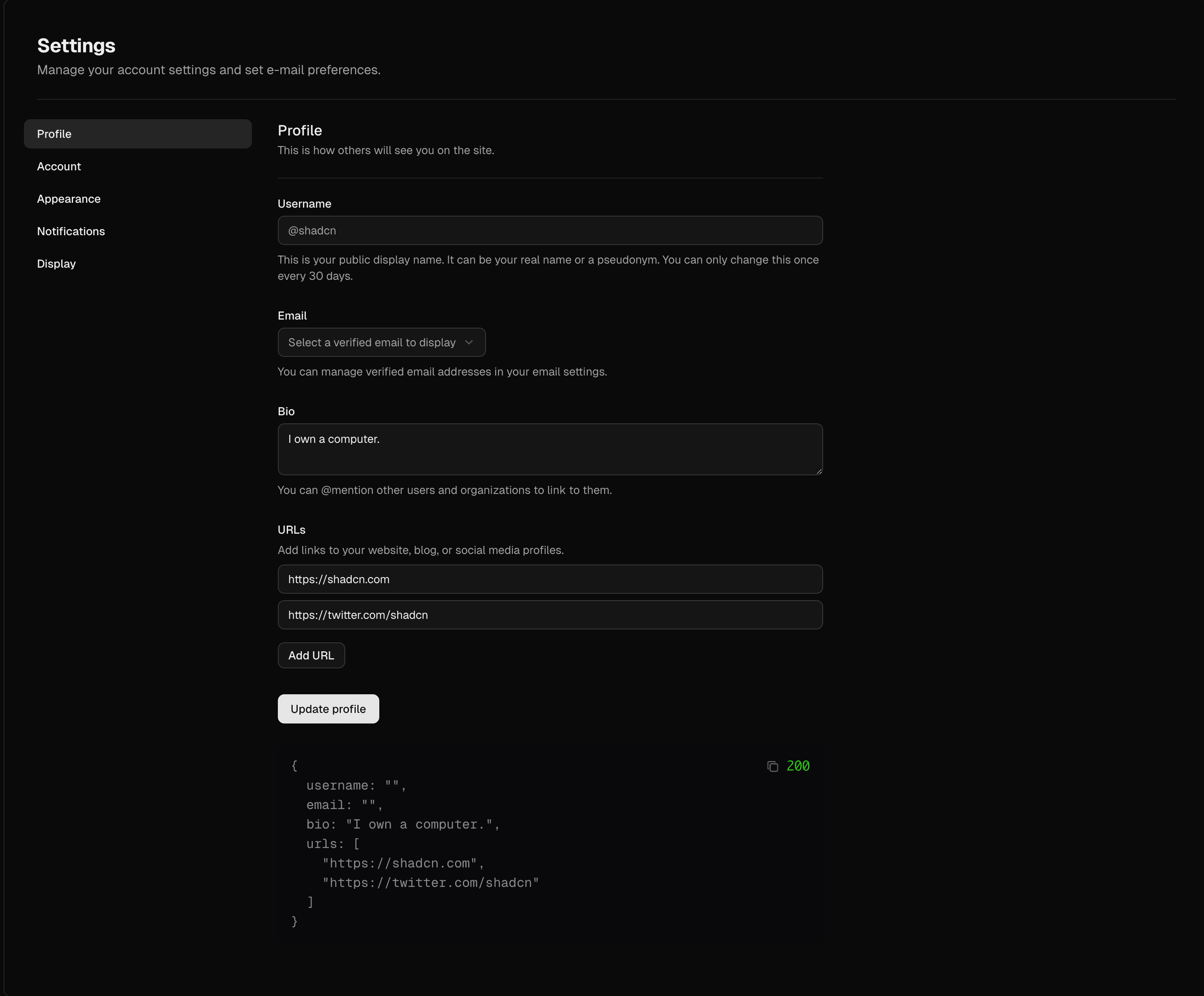The width and height of the screenshot is (1204, 996).
Task: Click the Username field label
Action: 304,204
